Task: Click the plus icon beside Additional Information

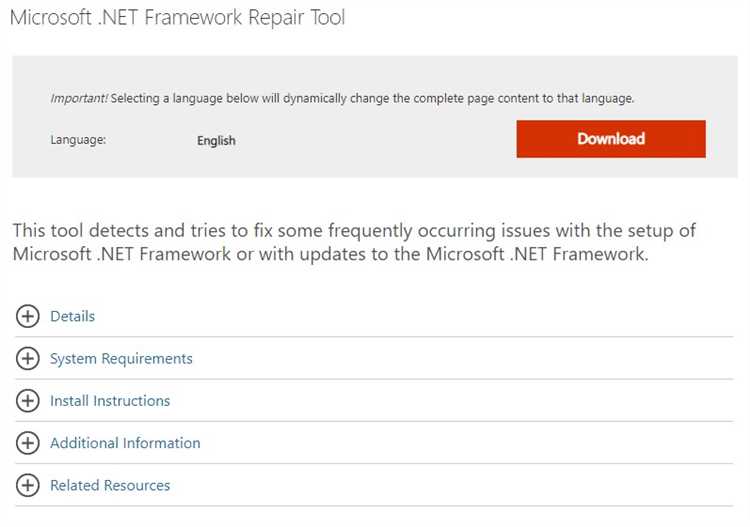Action: click(28, 443)
